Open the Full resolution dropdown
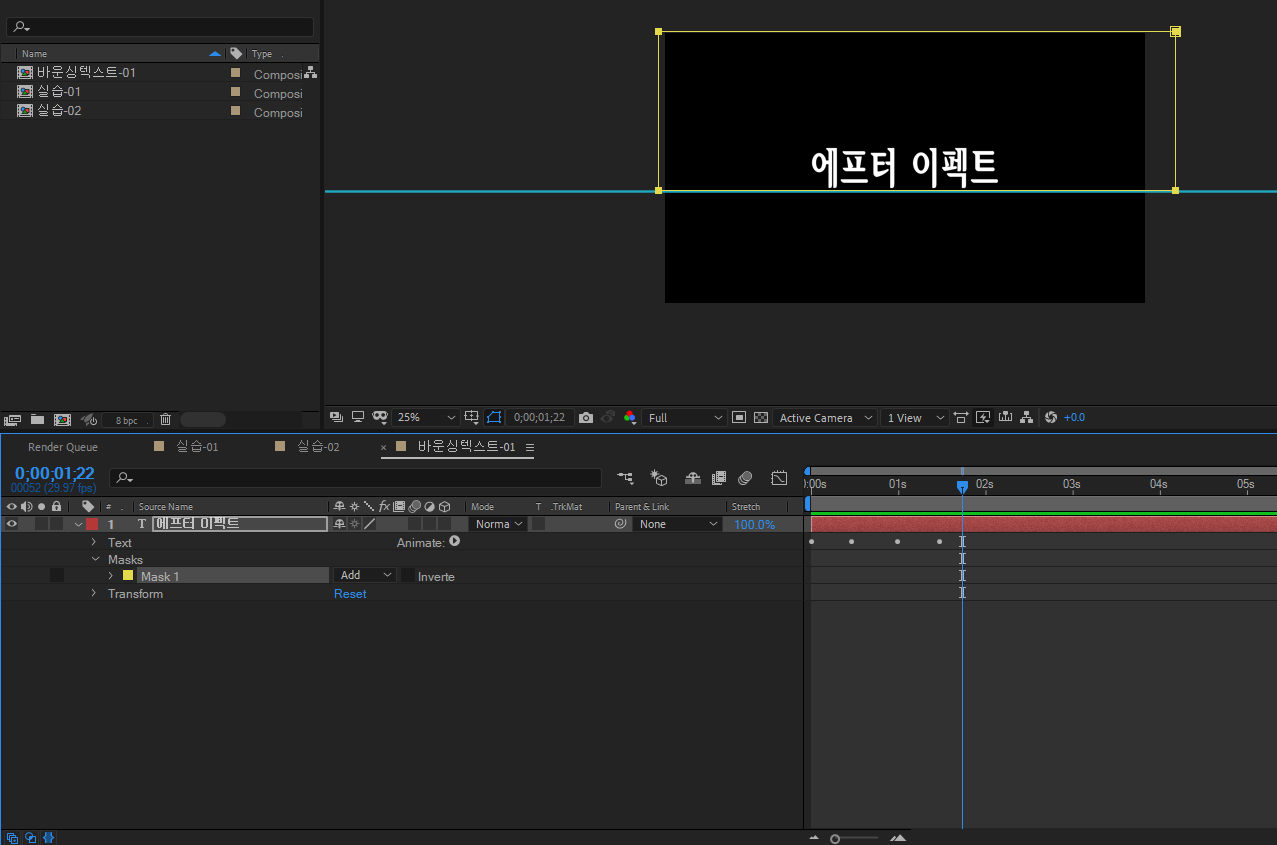The height and width of the screenshot is (845, 1277). click(x=685, y=418)
